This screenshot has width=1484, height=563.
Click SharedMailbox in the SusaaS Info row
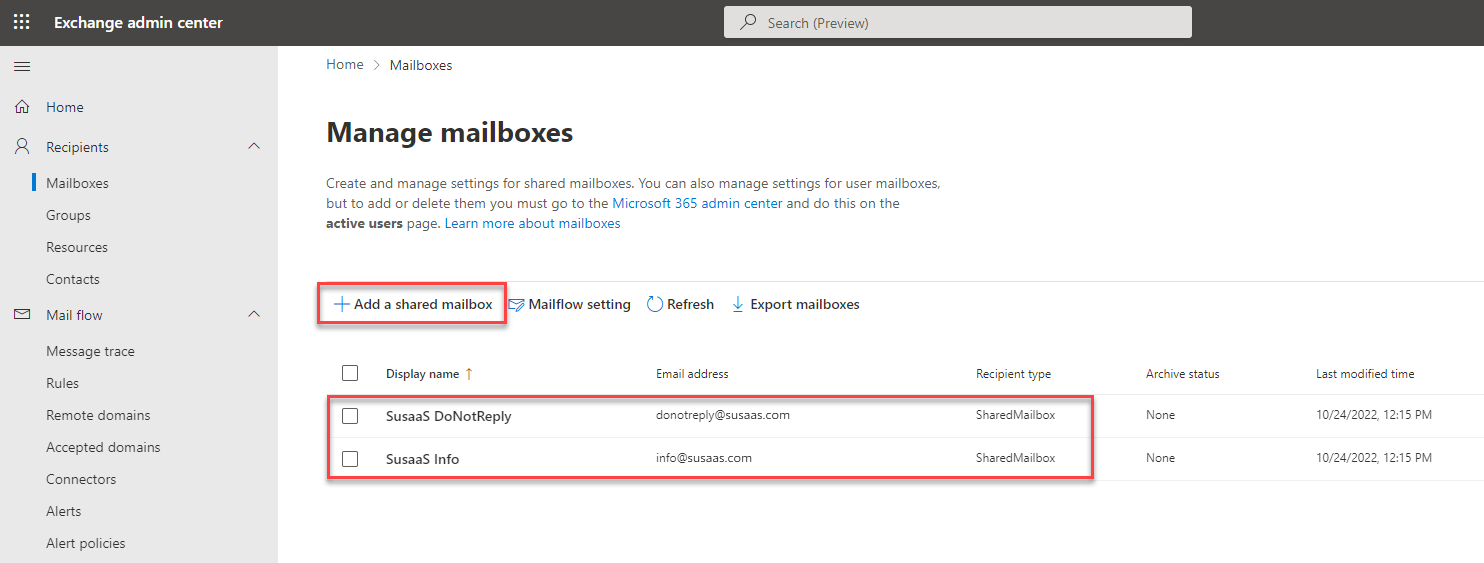[x=1015, y=458]
